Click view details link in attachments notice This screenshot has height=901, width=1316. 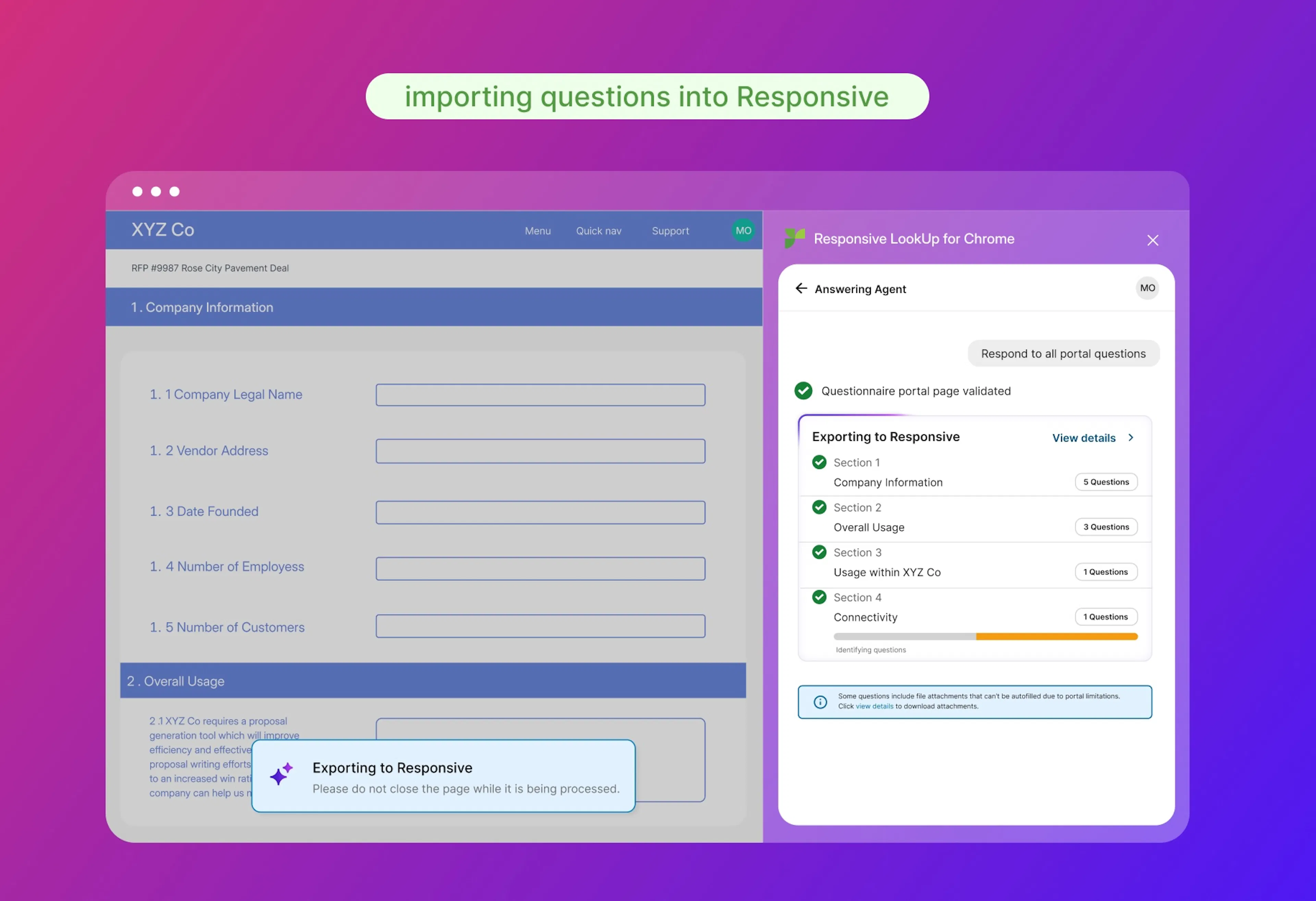coord(874,706)
